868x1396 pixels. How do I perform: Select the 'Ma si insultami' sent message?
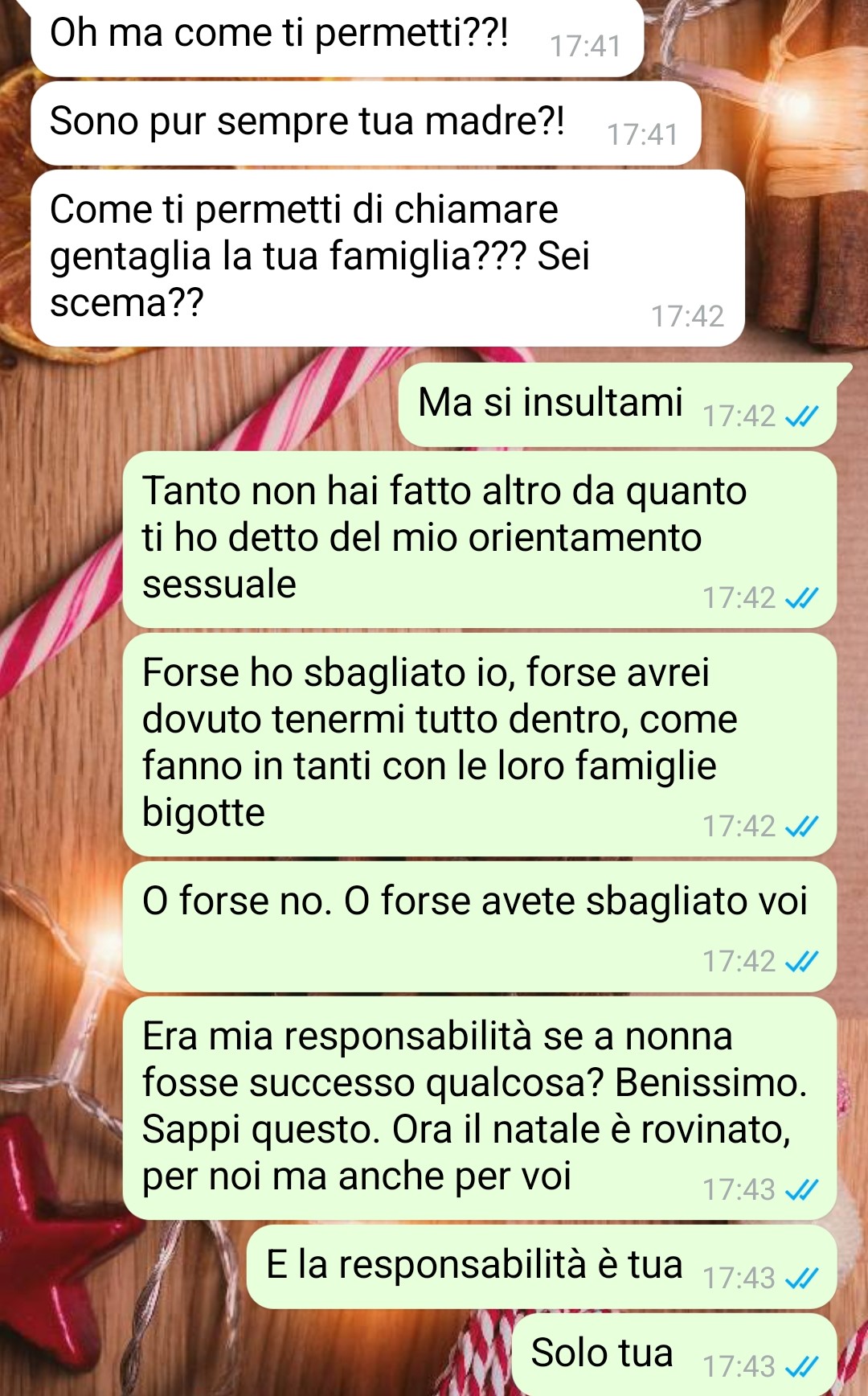coord(617,404)
